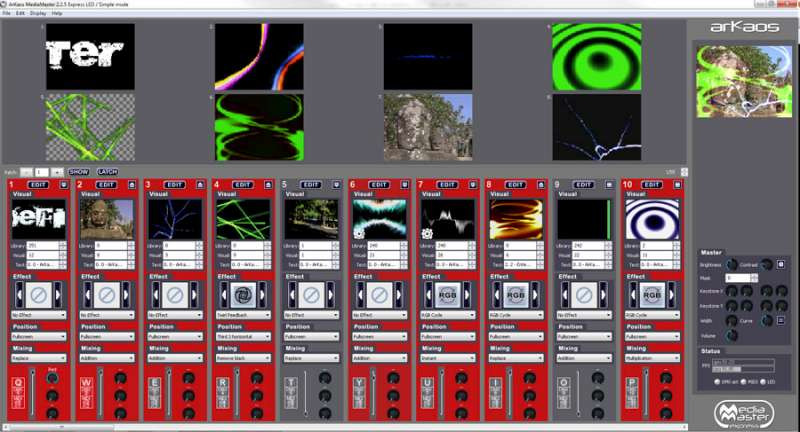The image size is (800, 432).
Task: Select the LED status radio button
Action: 764,381
